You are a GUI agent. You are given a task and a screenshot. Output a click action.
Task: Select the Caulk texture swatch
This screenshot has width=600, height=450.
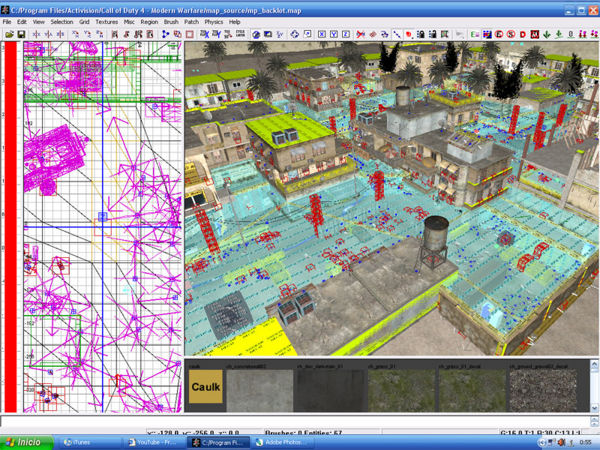(205, 386)
